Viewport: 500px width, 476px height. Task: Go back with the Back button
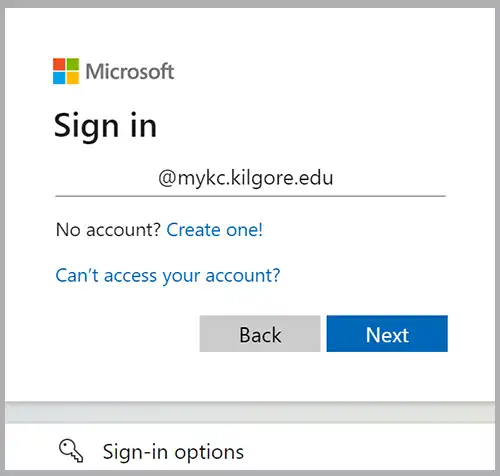pyautogui.click(x=260, y=334)
